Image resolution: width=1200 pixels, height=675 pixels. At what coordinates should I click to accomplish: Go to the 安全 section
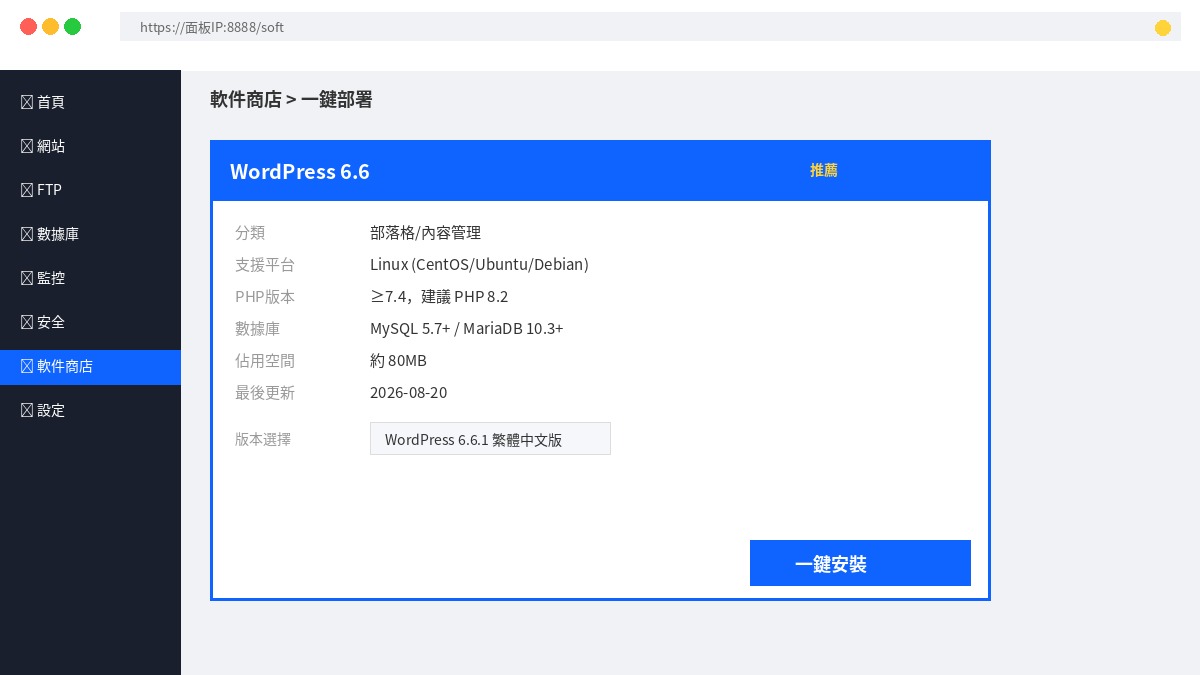tap(90, 322)
